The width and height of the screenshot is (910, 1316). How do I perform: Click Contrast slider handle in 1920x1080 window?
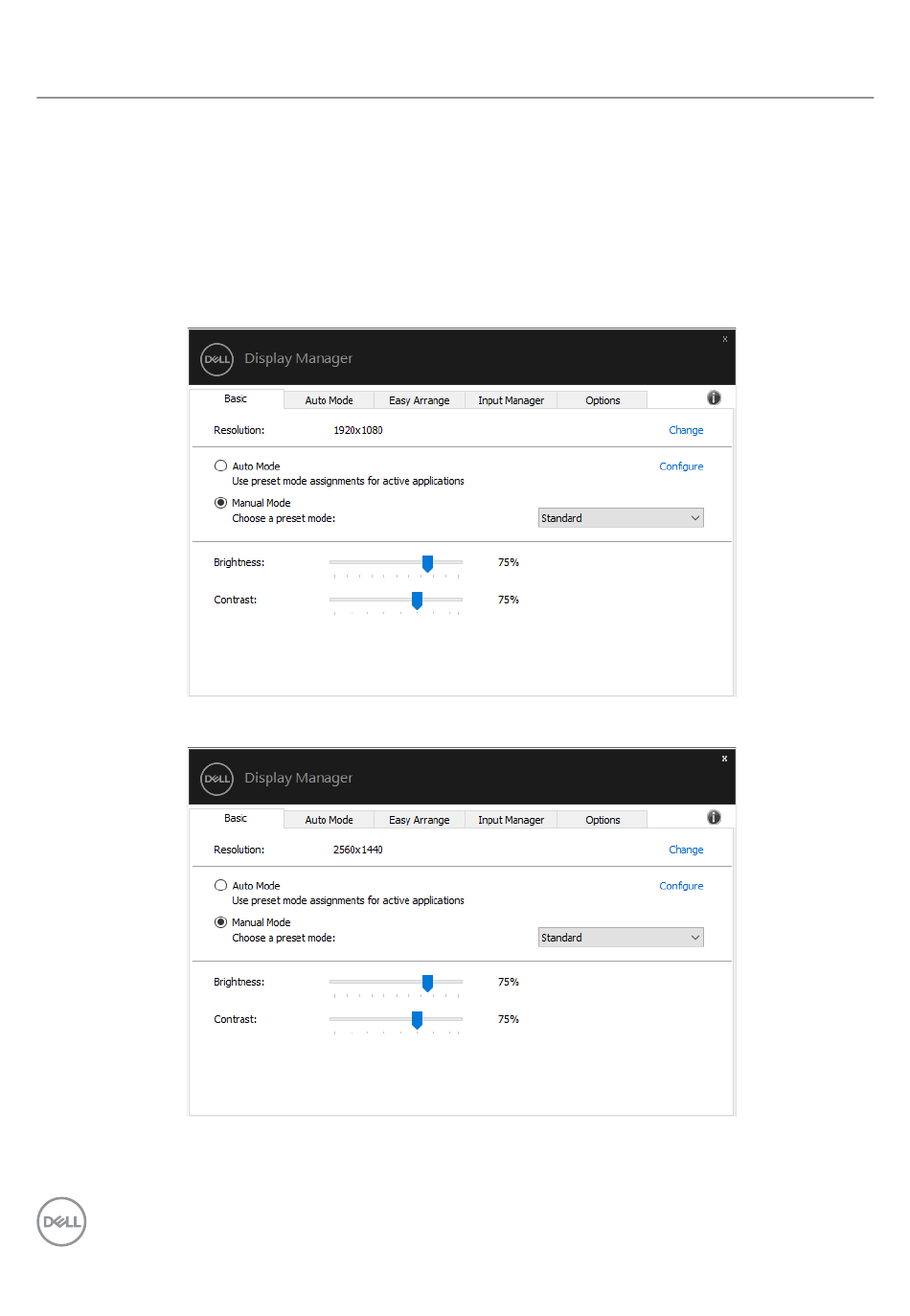[417, 601]
